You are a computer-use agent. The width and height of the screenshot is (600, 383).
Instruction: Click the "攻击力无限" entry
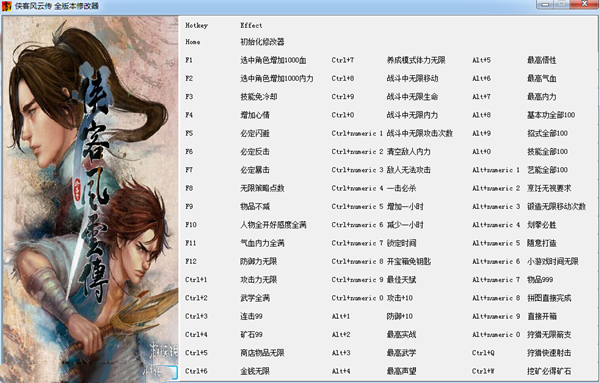[x=259, y=280]
